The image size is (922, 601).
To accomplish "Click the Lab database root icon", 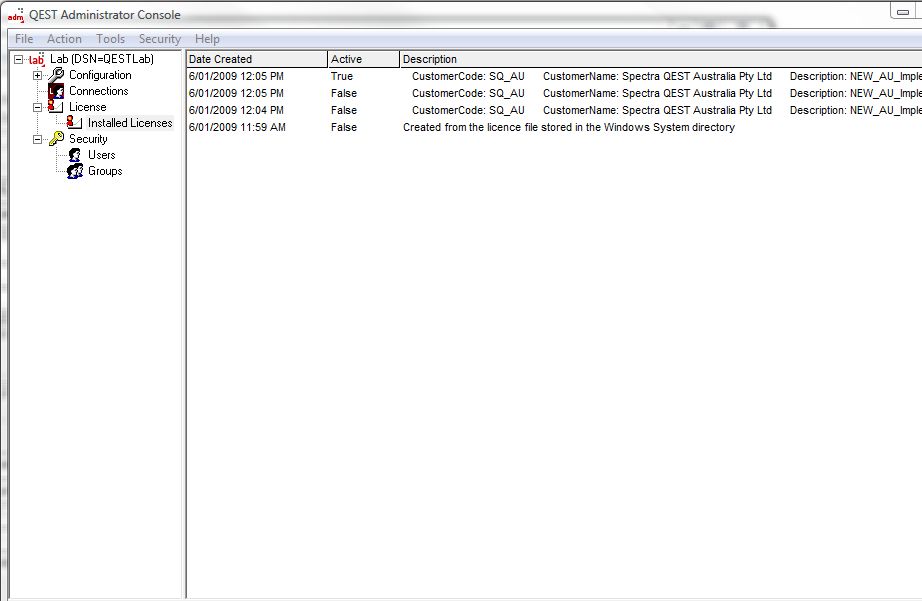I will (x=37, y=60).
